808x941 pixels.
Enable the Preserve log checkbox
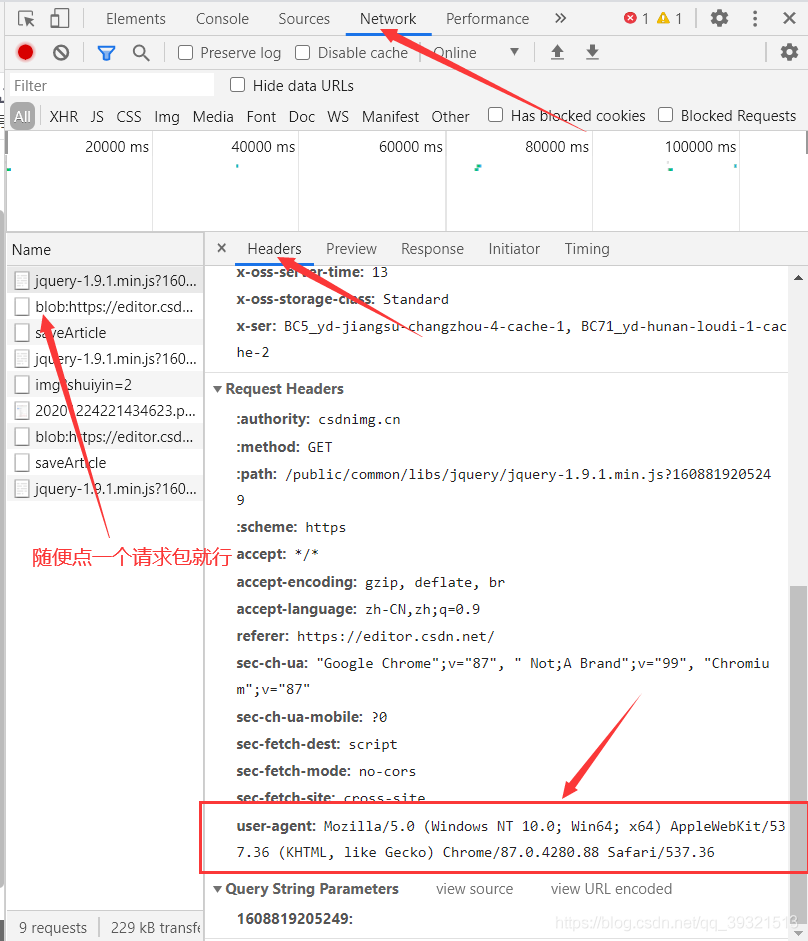(x=185, y=53)
